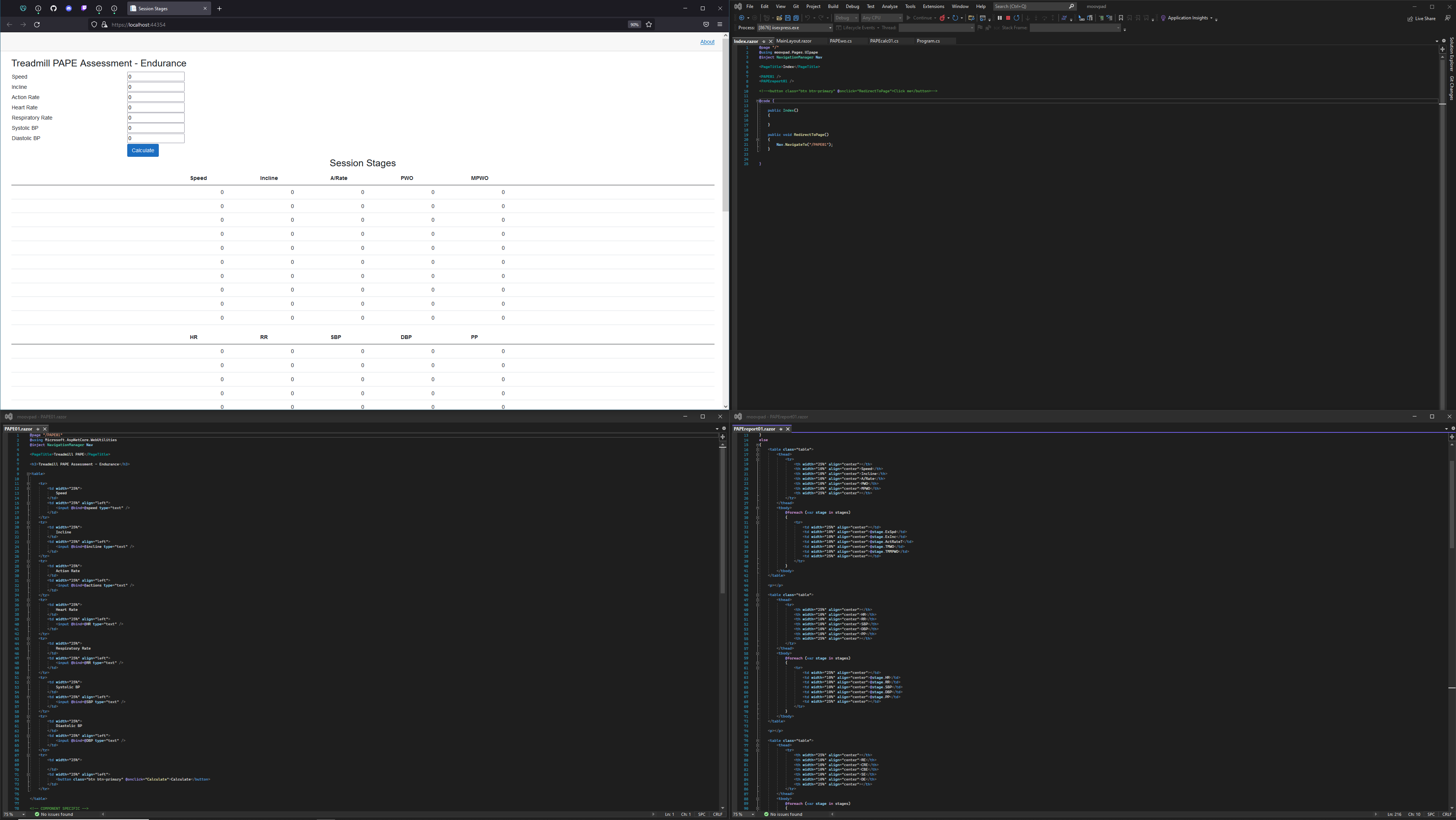Open the pinned Twitch tab
This screenshot has width=1456, height=820.
(x=84, y=8)
